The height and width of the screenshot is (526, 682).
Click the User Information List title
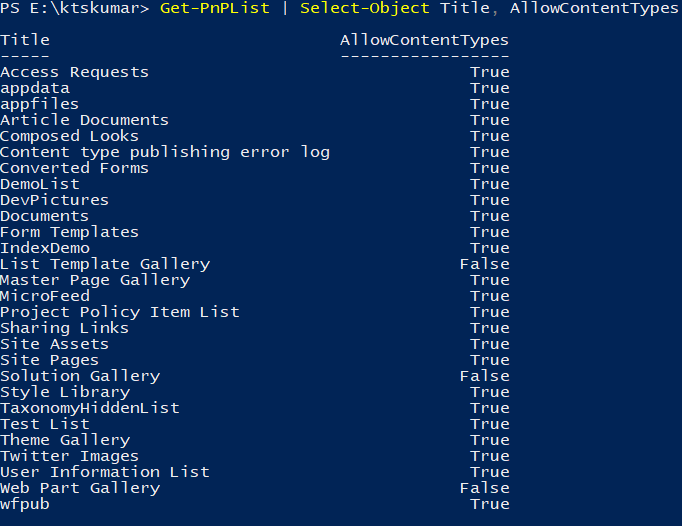(105, 473)
